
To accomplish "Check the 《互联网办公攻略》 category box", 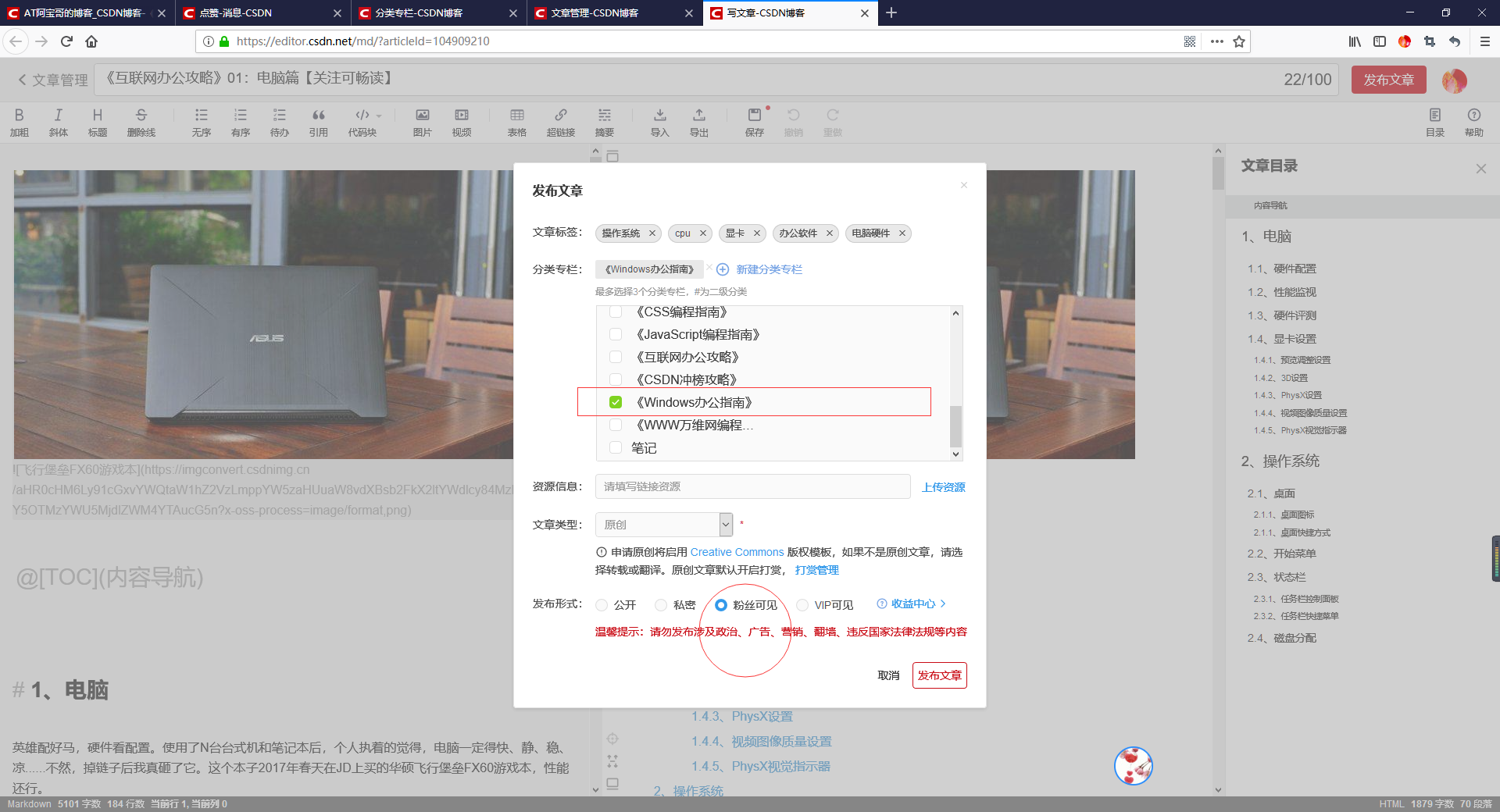I will 616,357.
